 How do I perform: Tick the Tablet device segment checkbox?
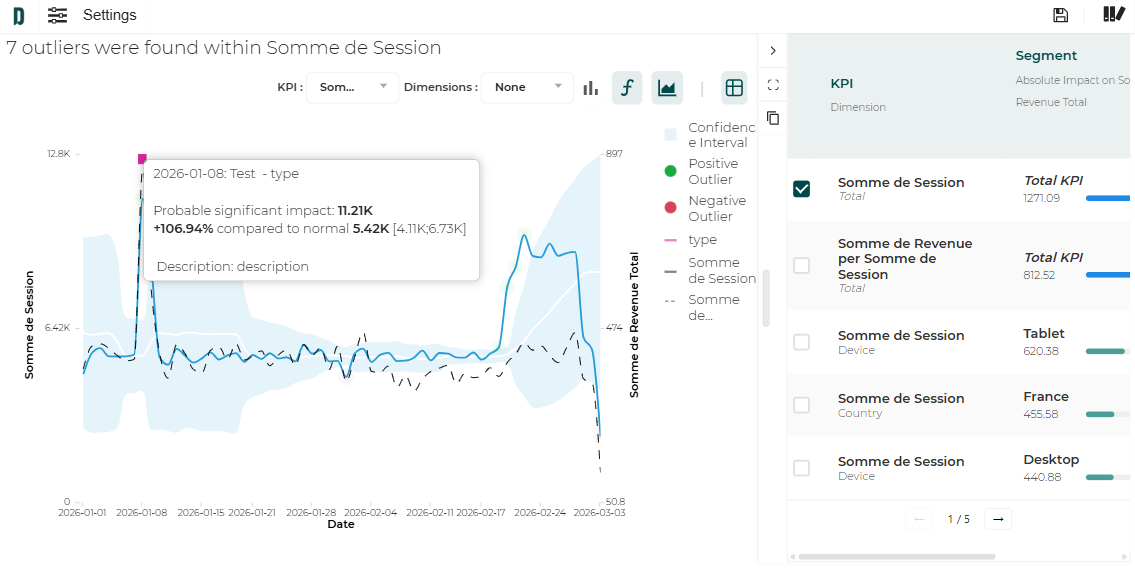click(x=801, y=342)
